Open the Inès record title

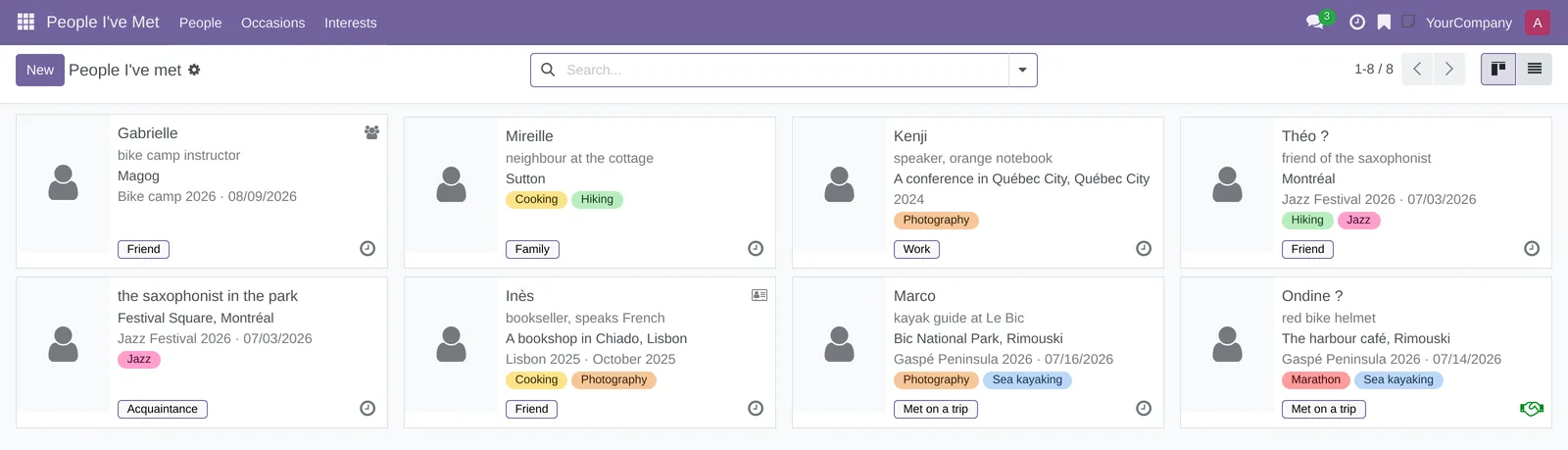point(519,296)
